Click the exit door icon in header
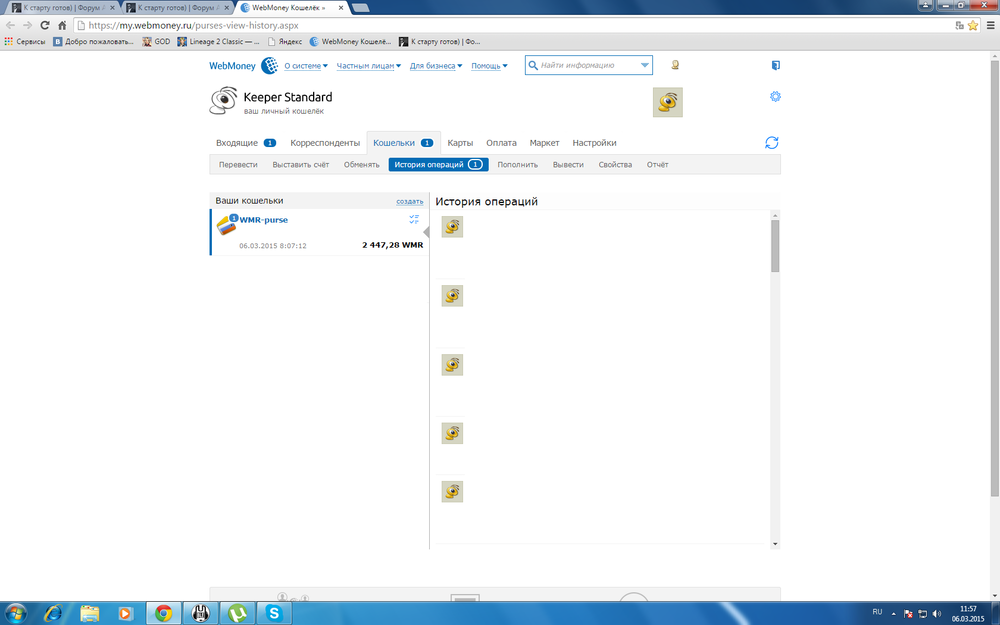Viewport: 1000px width, 625px height. pos(775,66)
